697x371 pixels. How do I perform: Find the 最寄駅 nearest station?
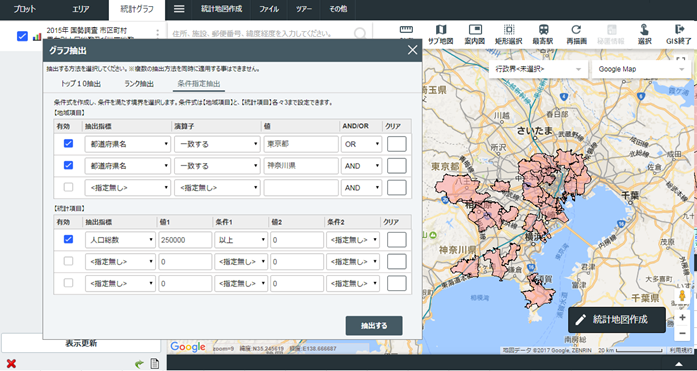pos(543,35)
